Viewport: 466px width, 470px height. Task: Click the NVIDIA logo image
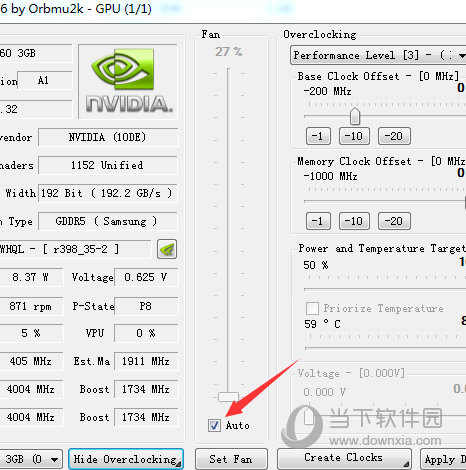128,81
